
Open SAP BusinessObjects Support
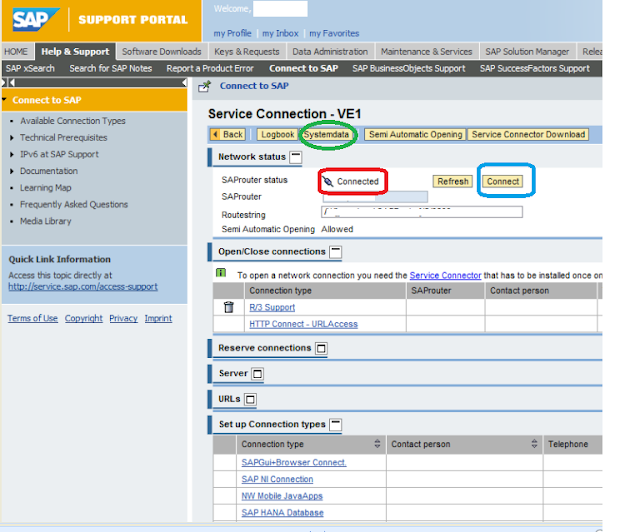[409, 68]
